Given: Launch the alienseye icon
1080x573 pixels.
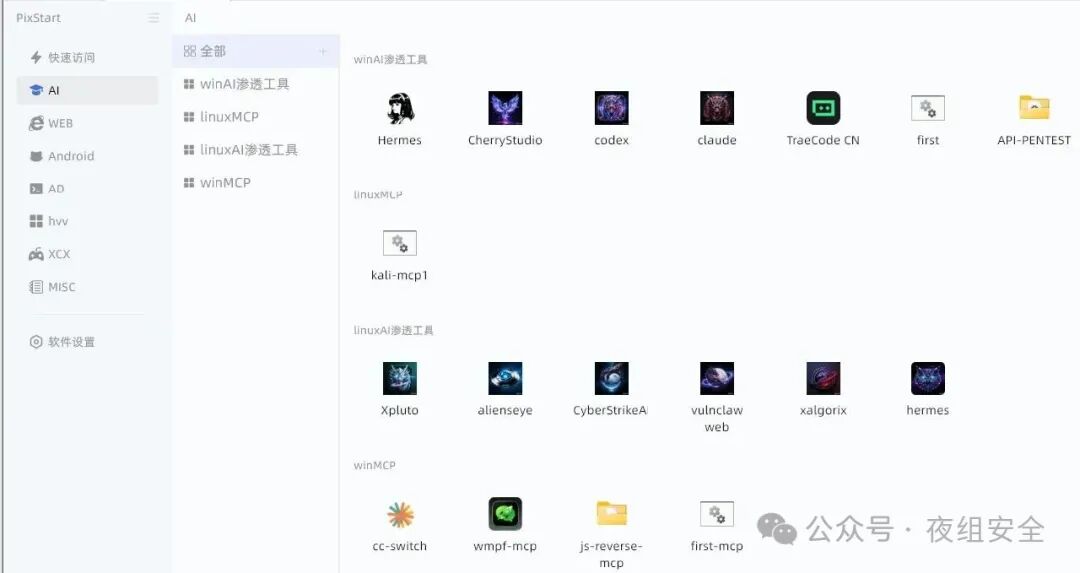Looking at the screenshot, I should click(505, 378).
